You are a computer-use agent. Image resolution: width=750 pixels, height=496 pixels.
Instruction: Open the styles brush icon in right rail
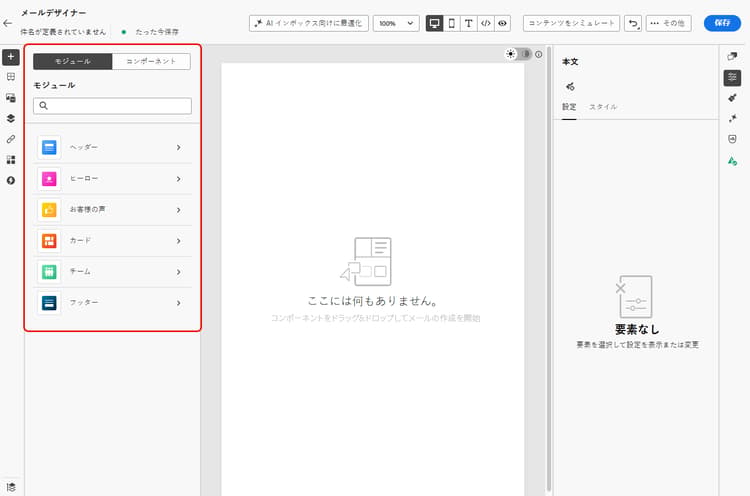click(732, 98)
